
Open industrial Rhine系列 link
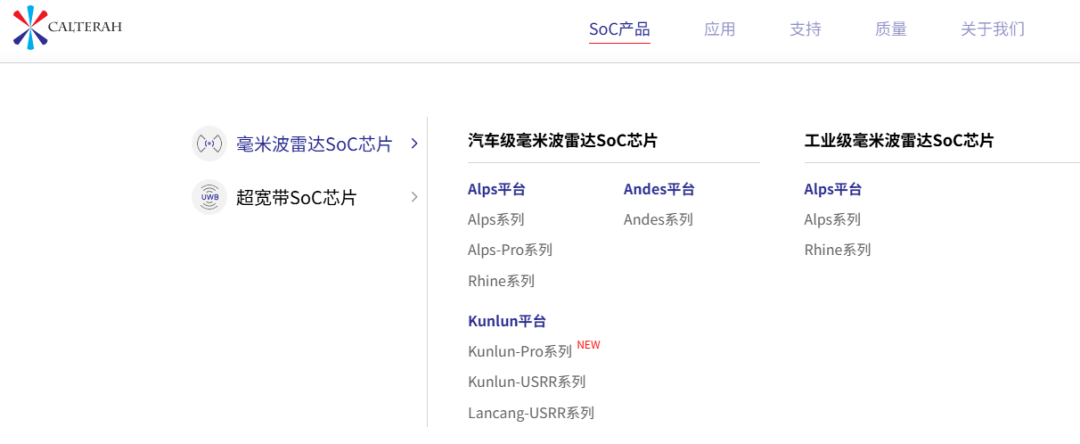click(x=837, y=250)
